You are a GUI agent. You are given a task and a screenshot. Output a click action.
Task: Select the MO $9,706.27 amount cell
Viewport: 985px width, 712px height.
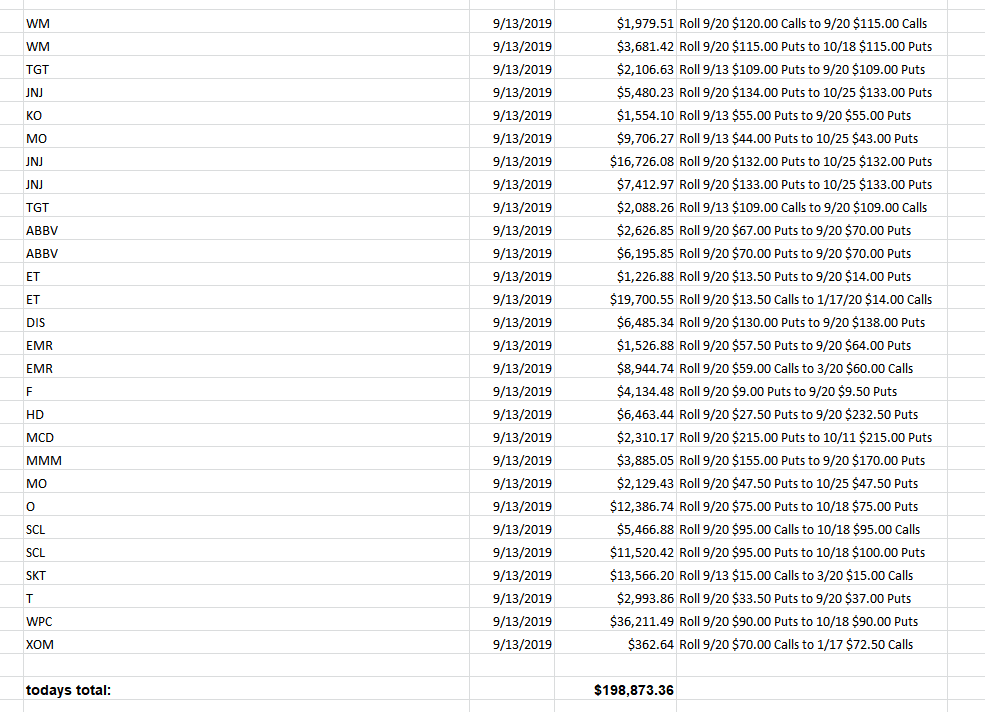pos(616,138)
